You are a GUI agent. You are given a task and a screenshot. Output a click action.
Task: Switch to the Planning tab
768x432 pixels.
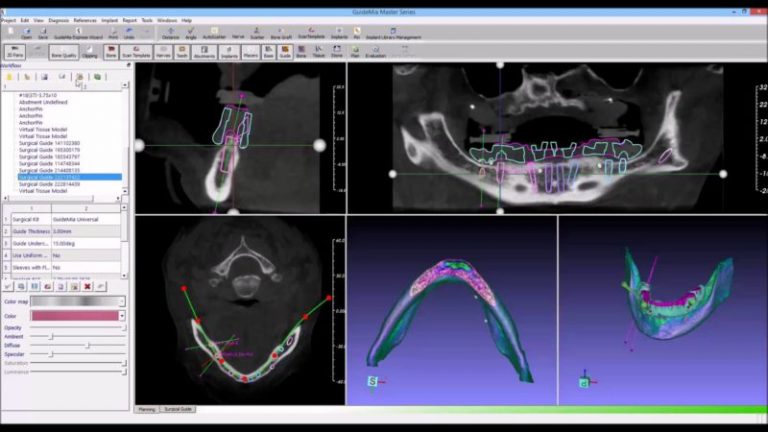[x=146, y=409]
